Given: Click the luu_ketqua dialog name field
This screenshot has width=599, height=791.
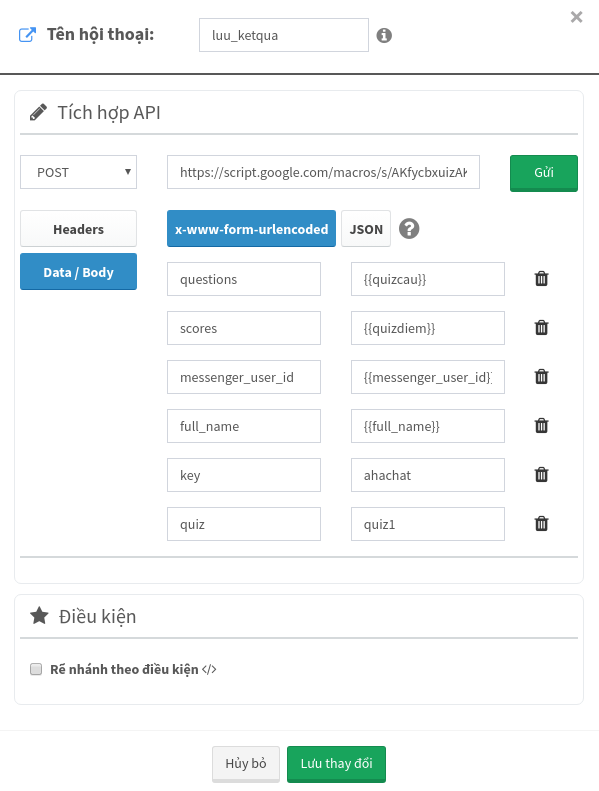Looking at the screenshot, I should (284, 35).
